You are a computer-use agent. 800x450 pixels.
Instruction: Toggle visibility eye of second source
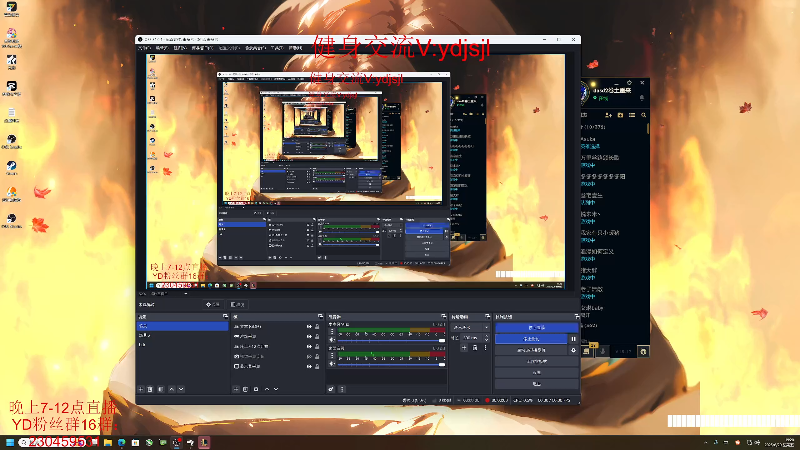point(309,336)
